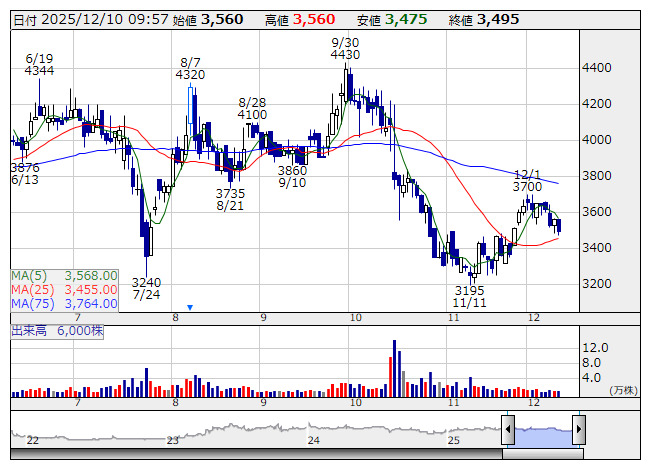Click the MA(75) 3,764.00 legend entry
Viewport: 653px width, 470px height.
point(65,304)
